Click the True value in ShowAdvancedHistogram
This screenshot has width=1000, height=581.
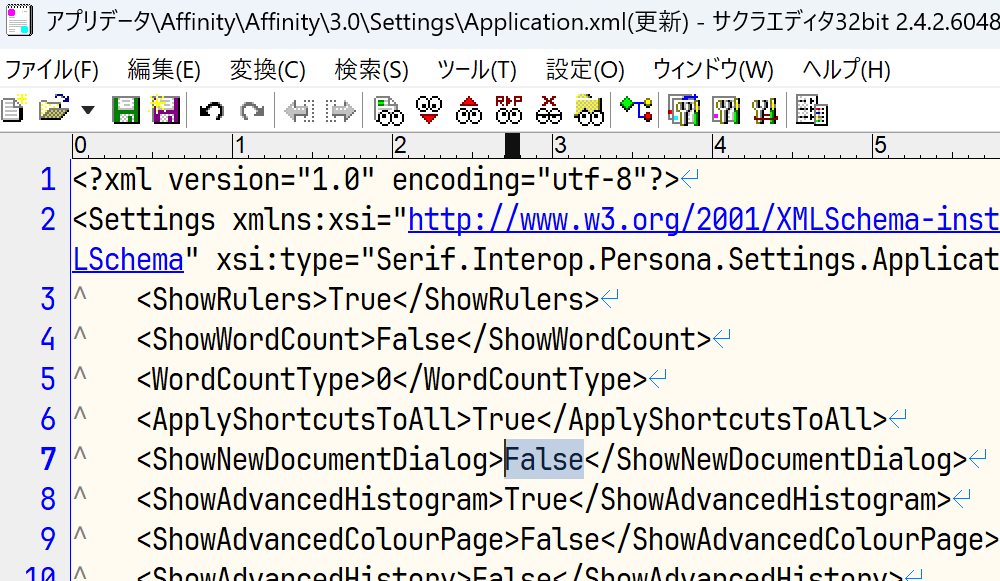pyautogui.click(x=536, y=500)
